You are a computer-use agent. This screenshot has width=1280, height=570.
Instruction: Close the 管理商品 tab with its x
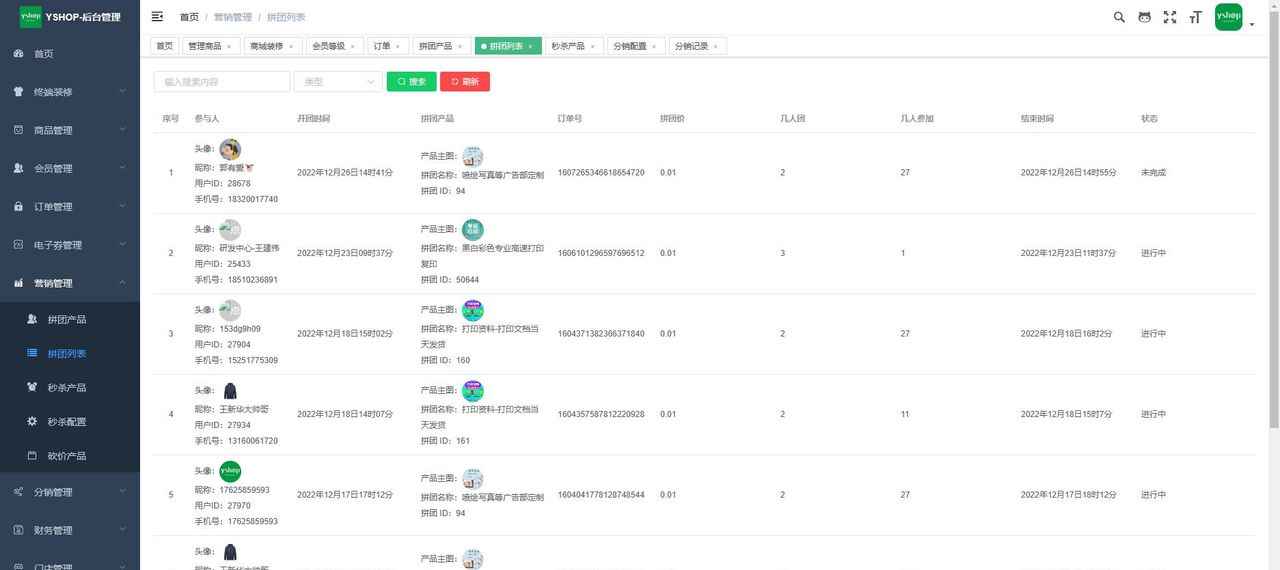[x=229, y=46]
